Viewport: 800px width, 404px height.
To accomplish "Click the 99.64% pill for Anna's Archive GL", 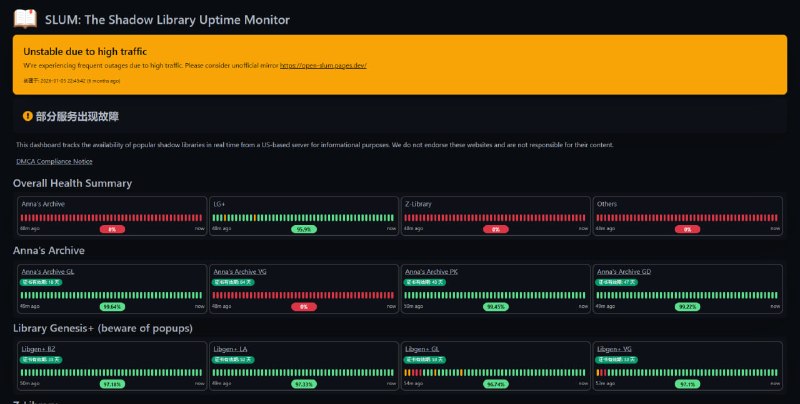I will [x=112, y=307].
